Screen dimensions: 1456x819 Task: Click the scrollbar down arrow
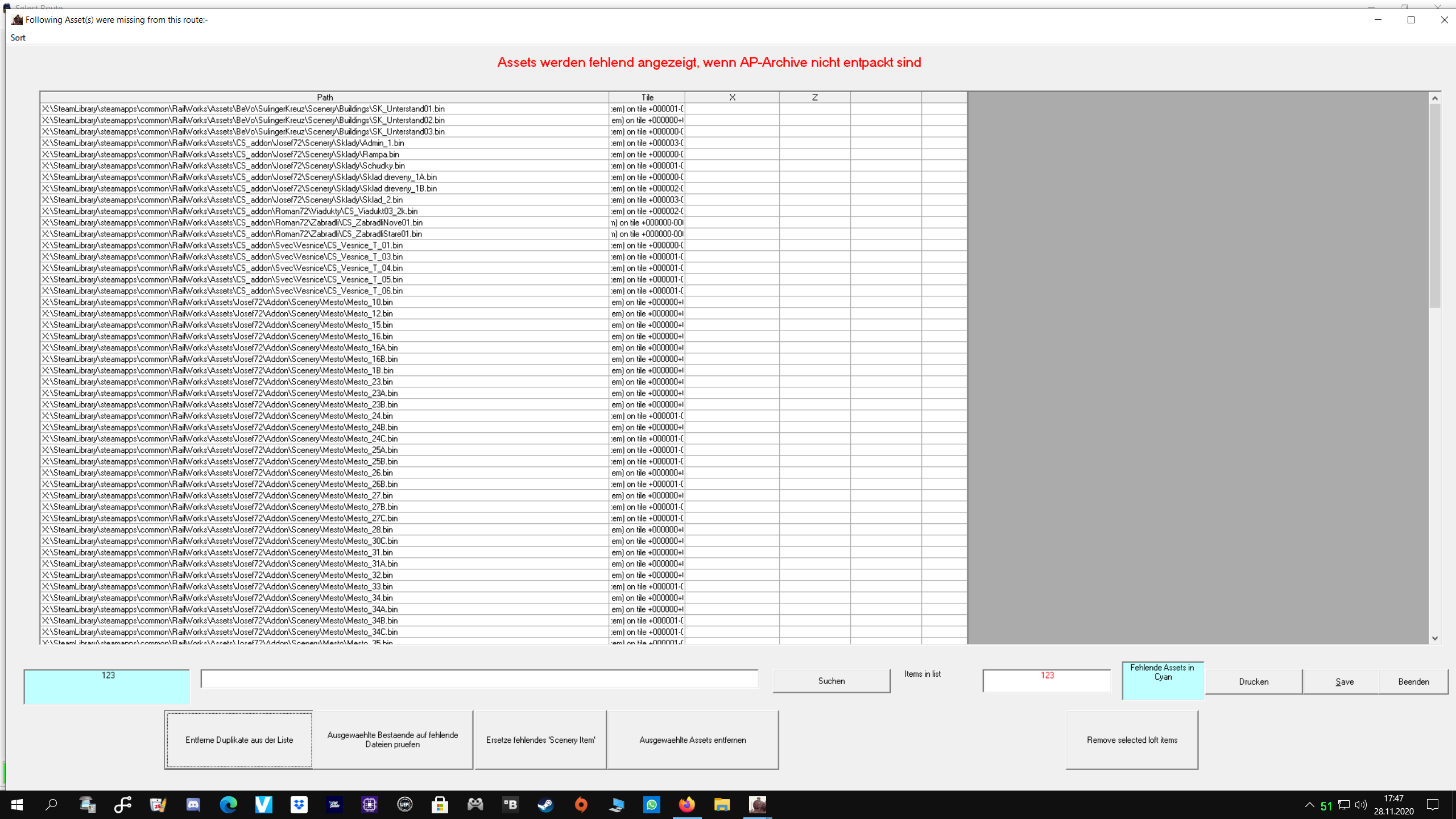1435,638
